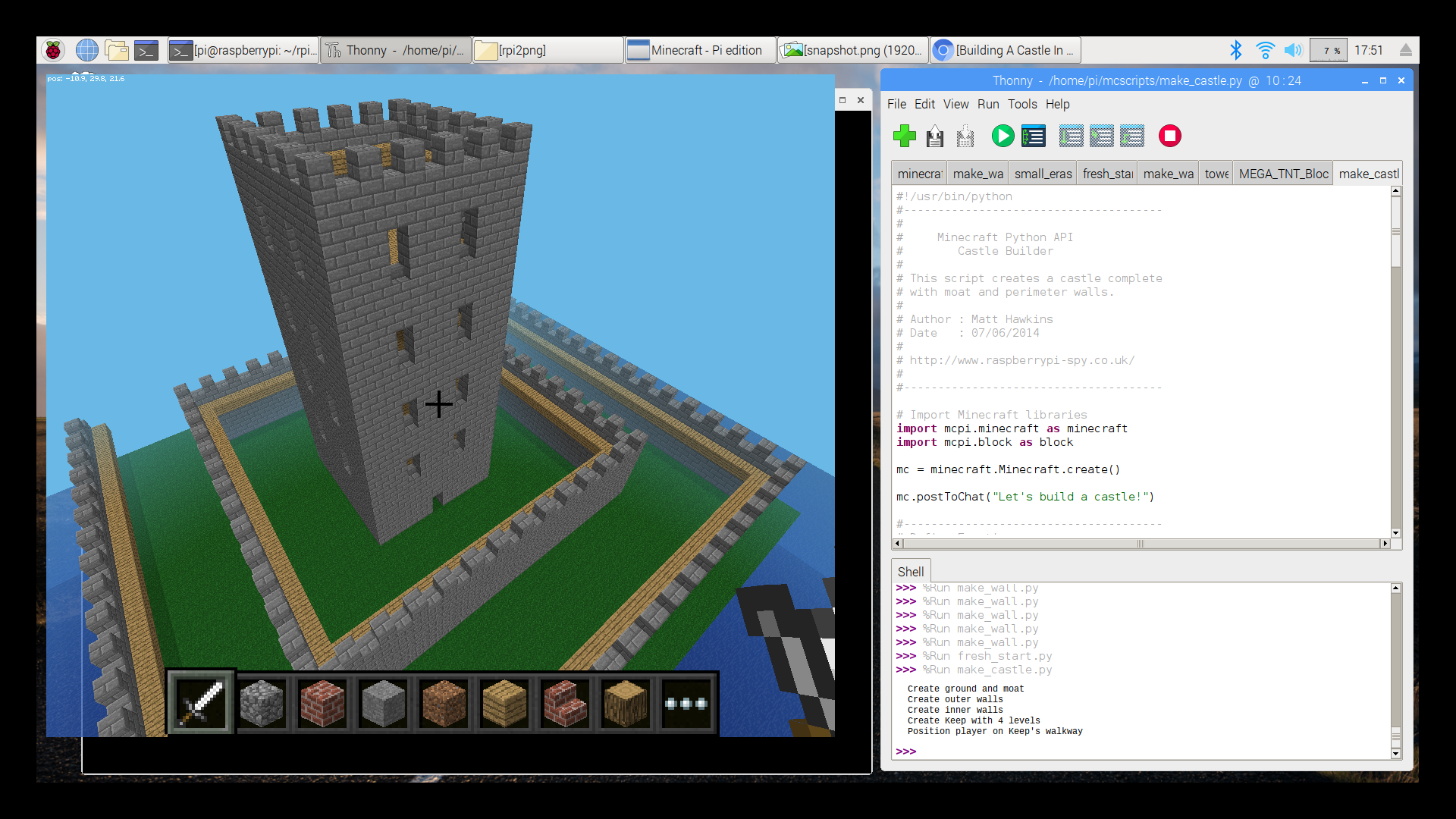The height and width of the screenshot is (819, 1456).
Task: Open the three-dots inventory slot in hotbar
Action: coord(686,703)
